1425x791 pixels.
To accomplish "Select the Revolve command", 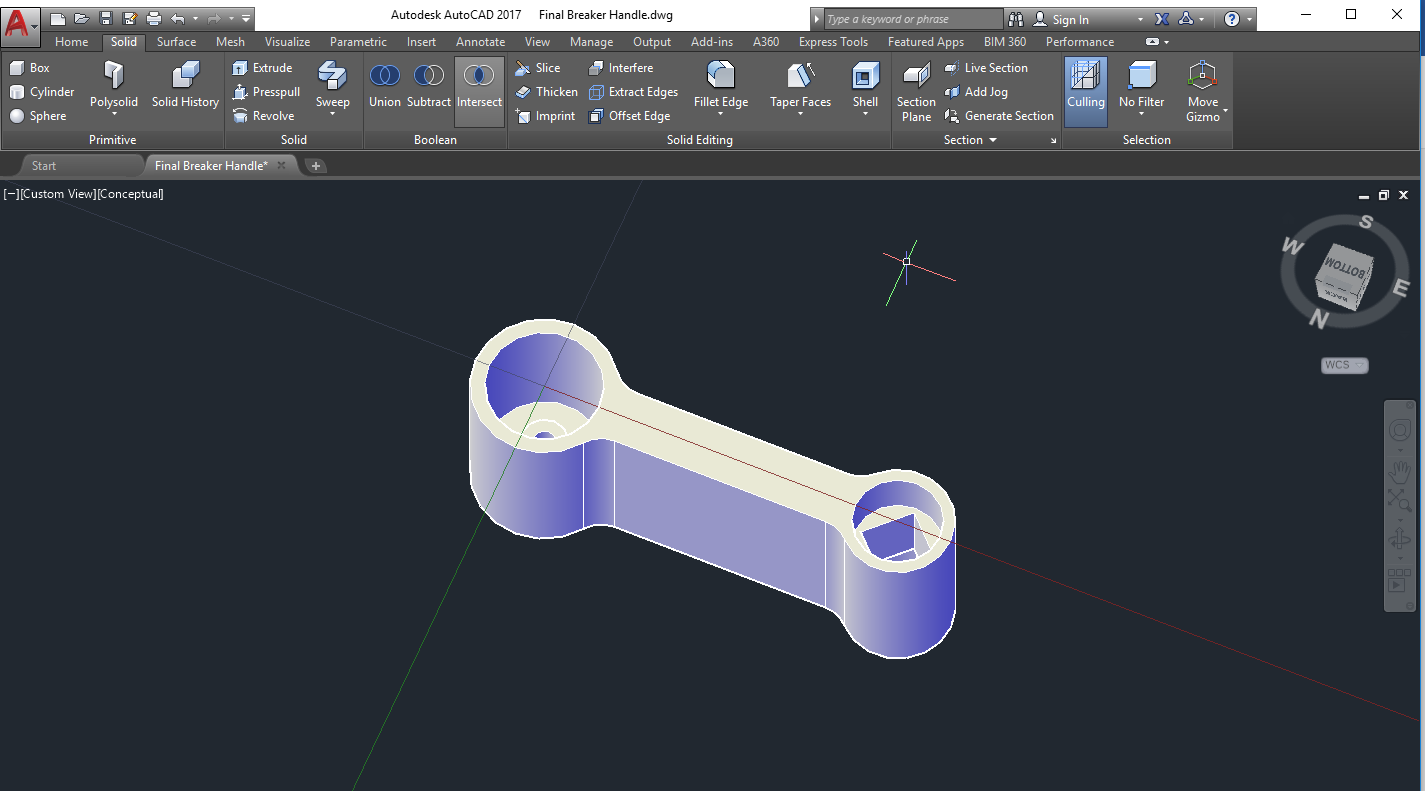I will [263, 116].
